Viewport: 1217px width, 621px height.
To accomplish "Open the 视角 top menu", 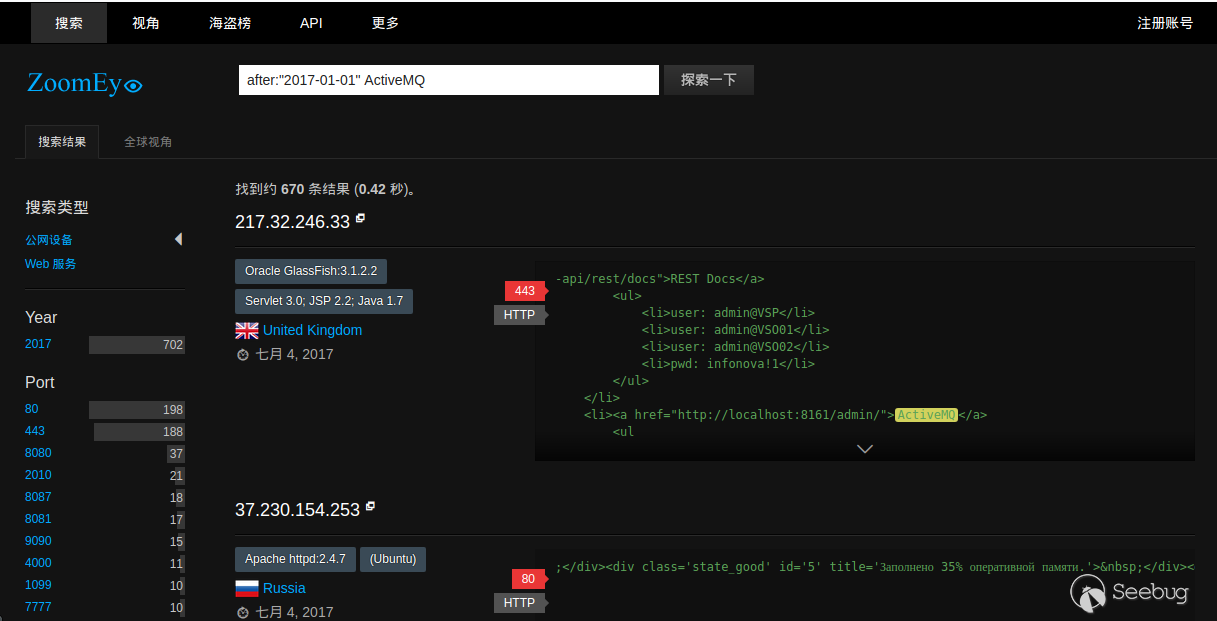I will (x=146, y=23).
